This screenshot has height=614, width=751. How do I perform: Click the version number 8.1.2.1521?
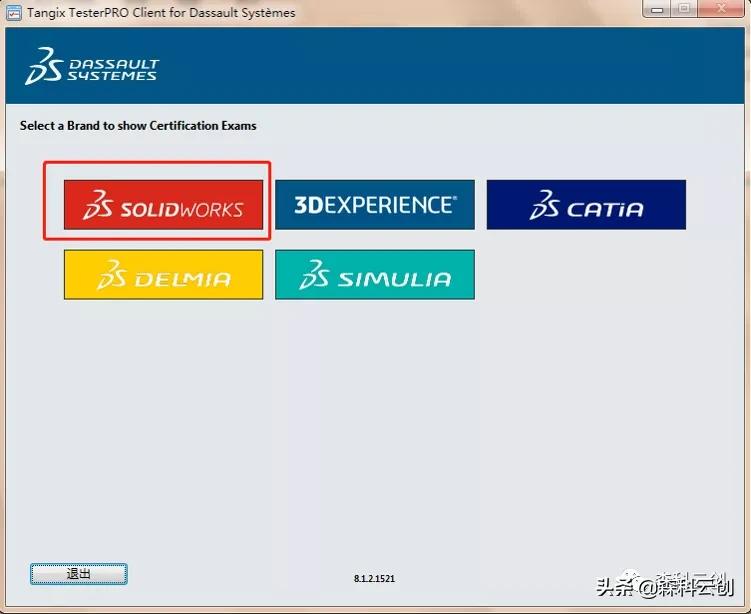[x=375, y=579]
